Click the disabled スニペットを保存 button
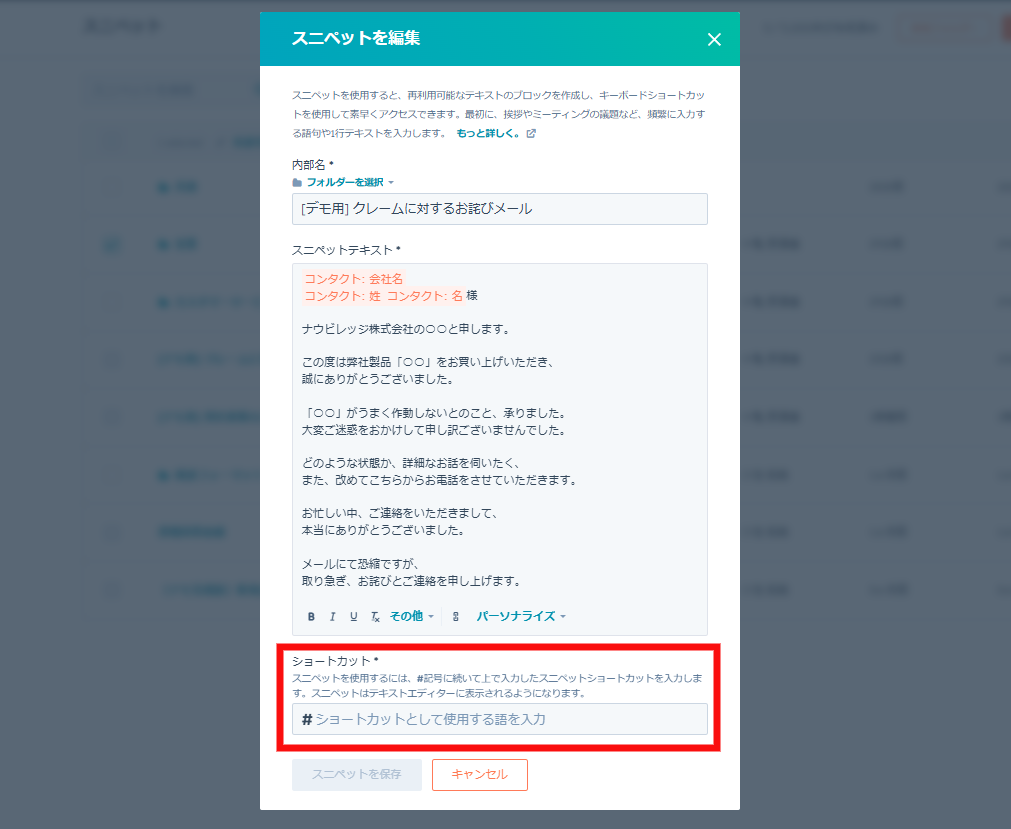This screenshot has height=829, width=1011. (x=357, y=774)
